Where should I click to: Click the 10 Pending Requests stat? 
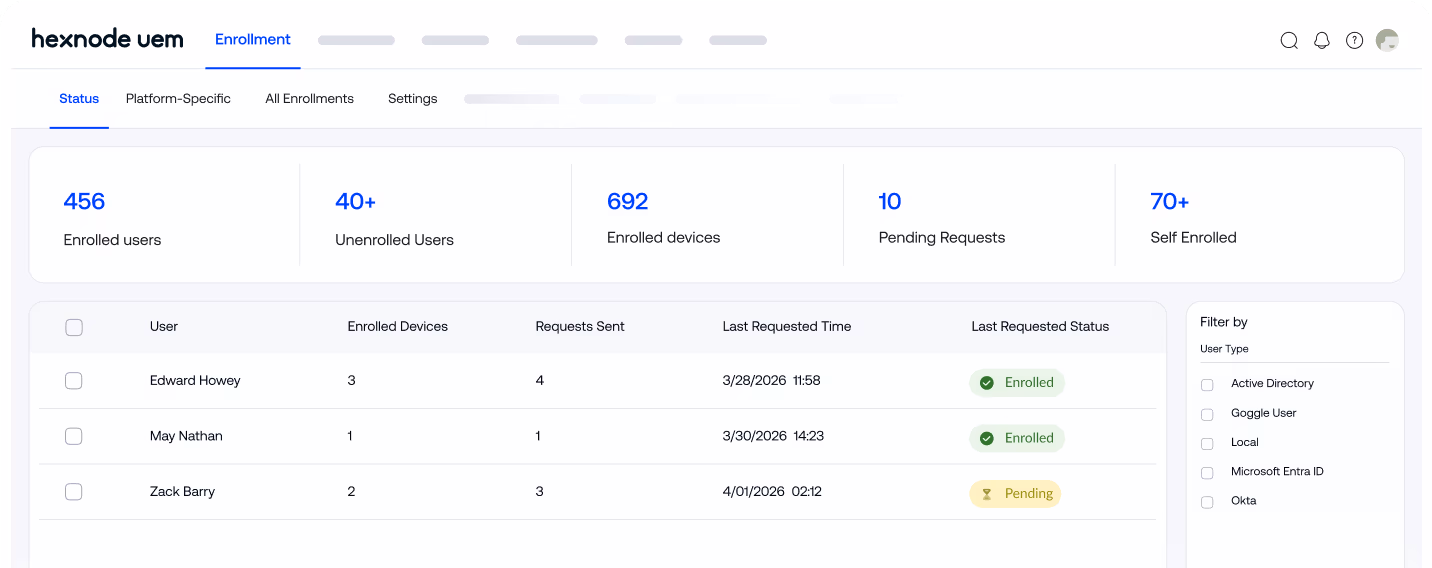942,217
